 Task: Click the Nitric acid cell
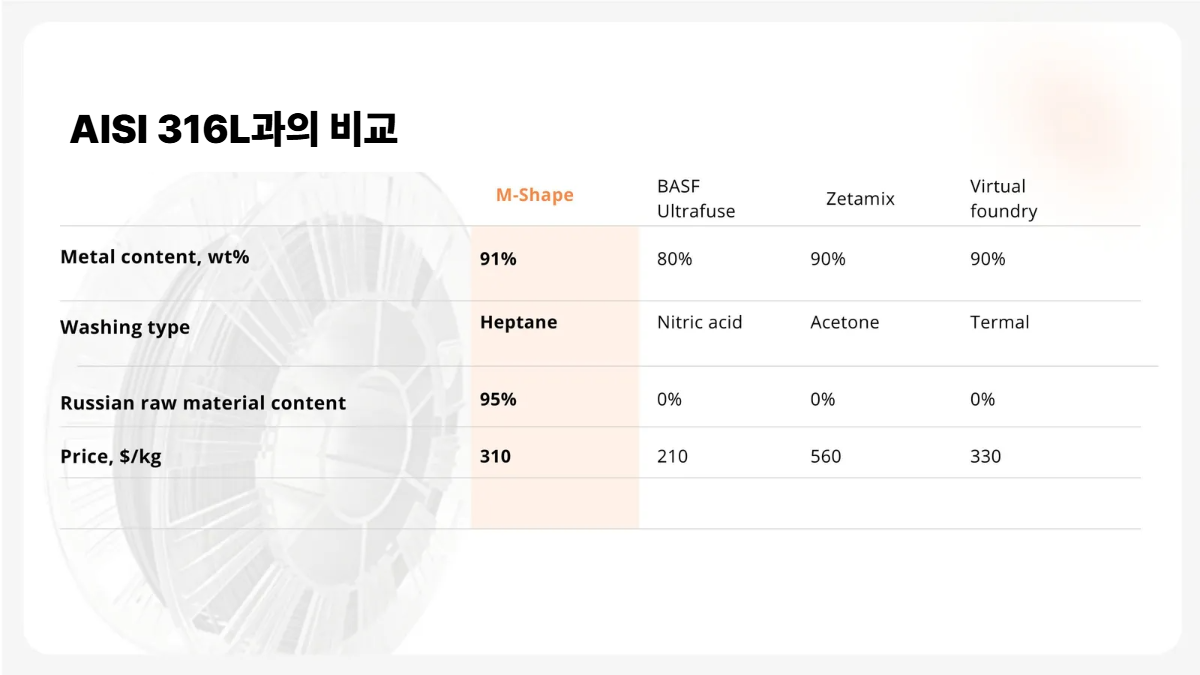click(700, 322)
